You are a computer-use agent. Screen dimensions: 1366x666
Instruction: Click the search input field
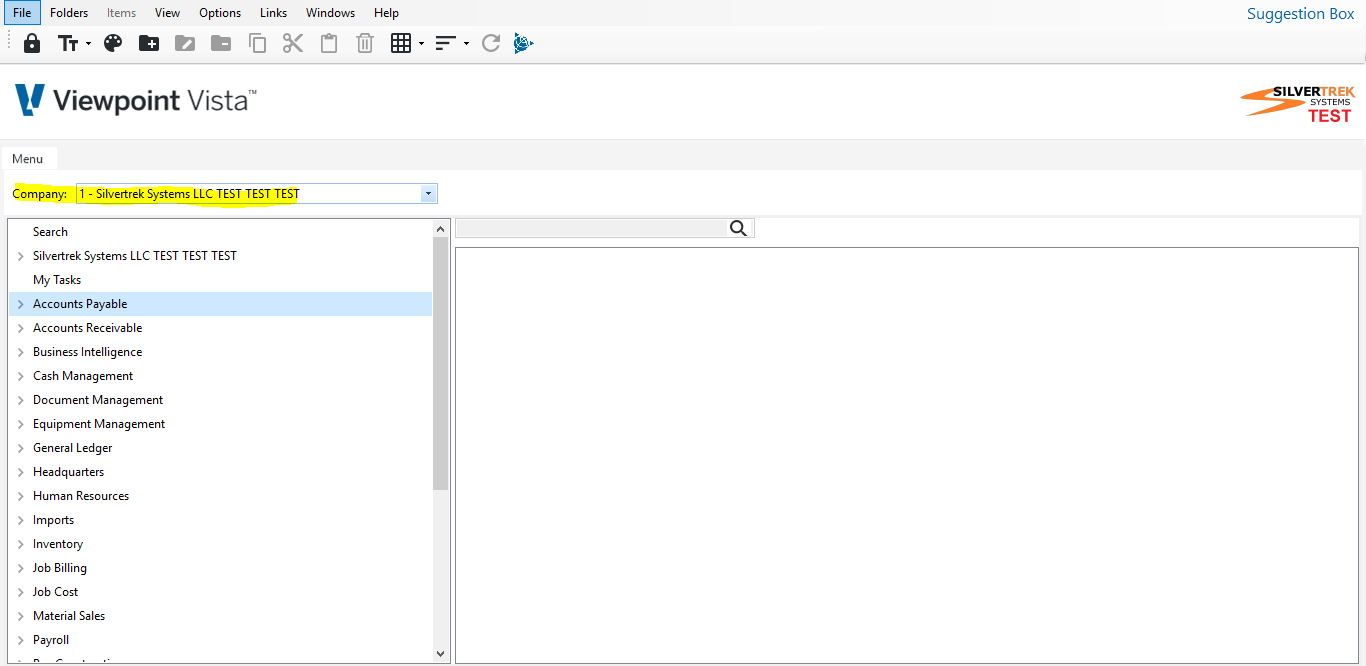pos(591,228)
